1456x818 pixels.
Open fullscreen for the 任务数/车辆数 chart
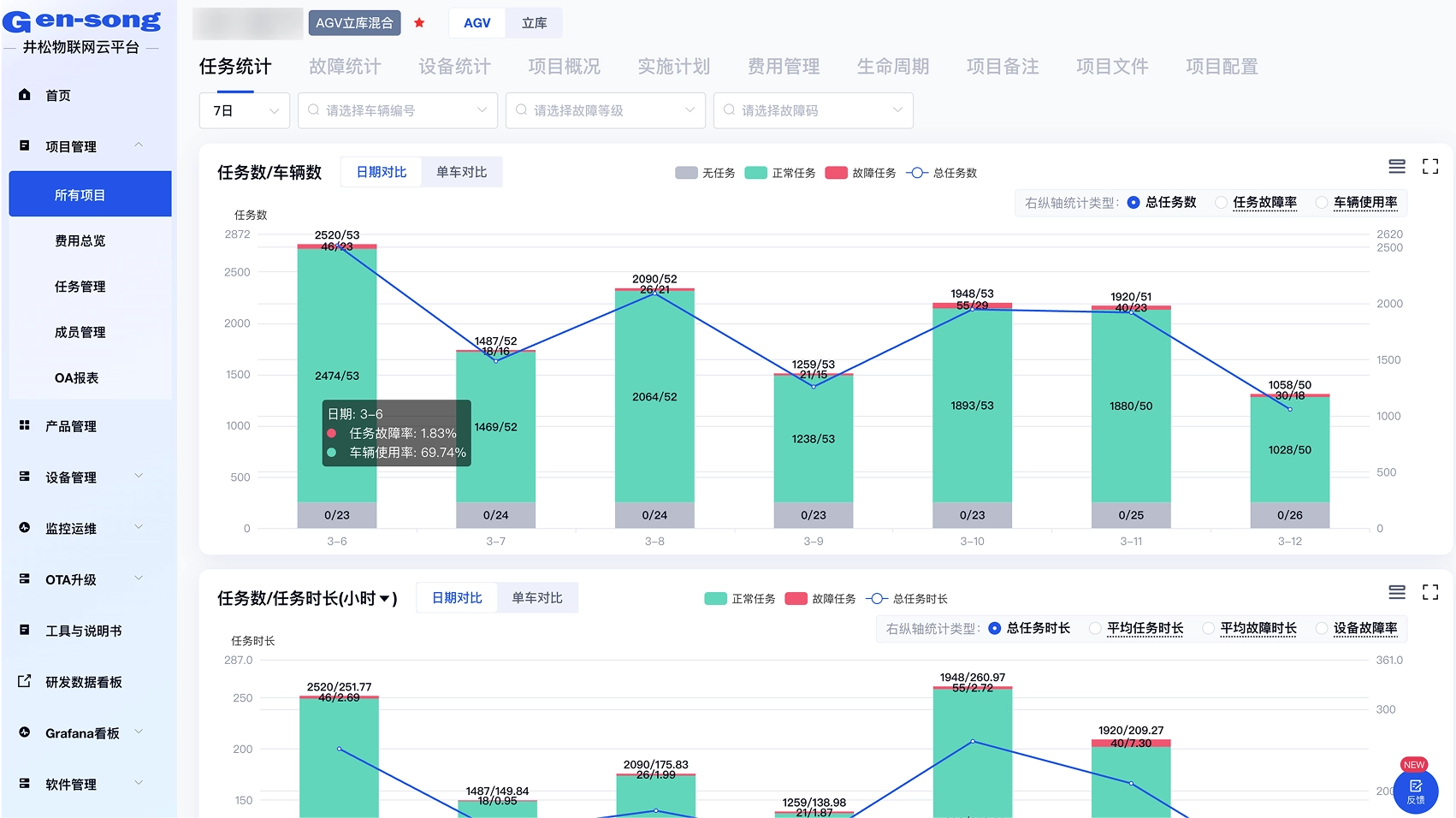tap(1429, 167)
